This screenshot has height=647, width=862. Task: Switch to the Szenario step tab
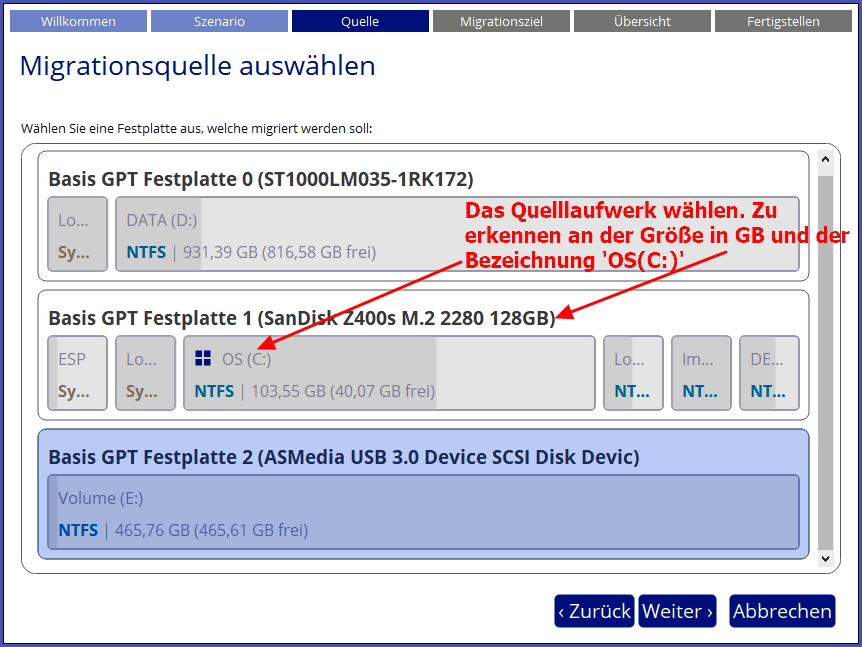(x=218, y=21)
